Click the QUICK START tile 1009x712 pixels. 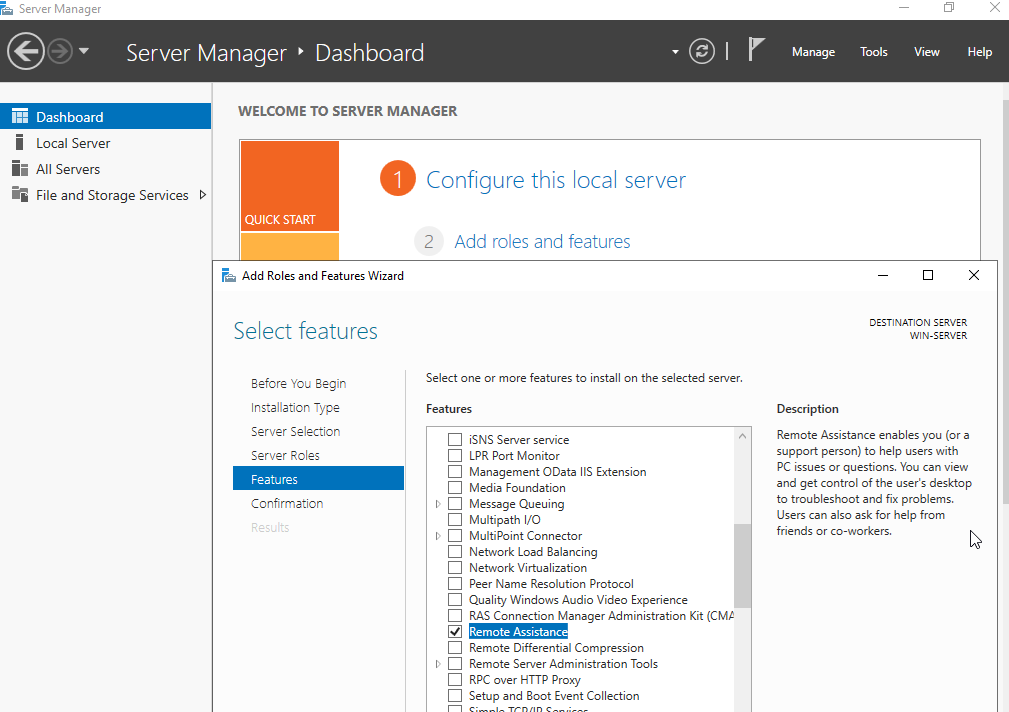click(290, 186)
